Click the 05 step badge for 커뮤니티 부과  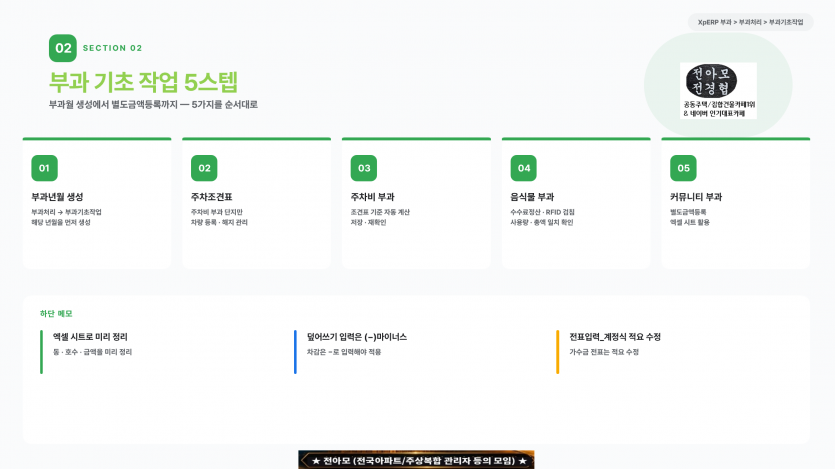(x=683, y=168)
